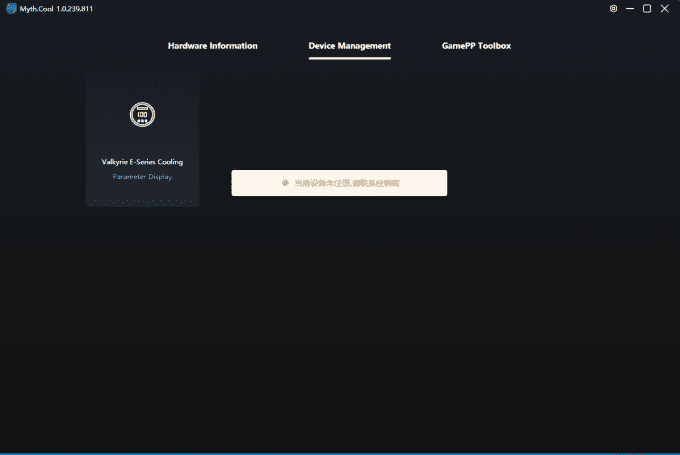Click the Valkyrie cooler display icon
Viewport: 680px width, 455px height.
(142, 115)
